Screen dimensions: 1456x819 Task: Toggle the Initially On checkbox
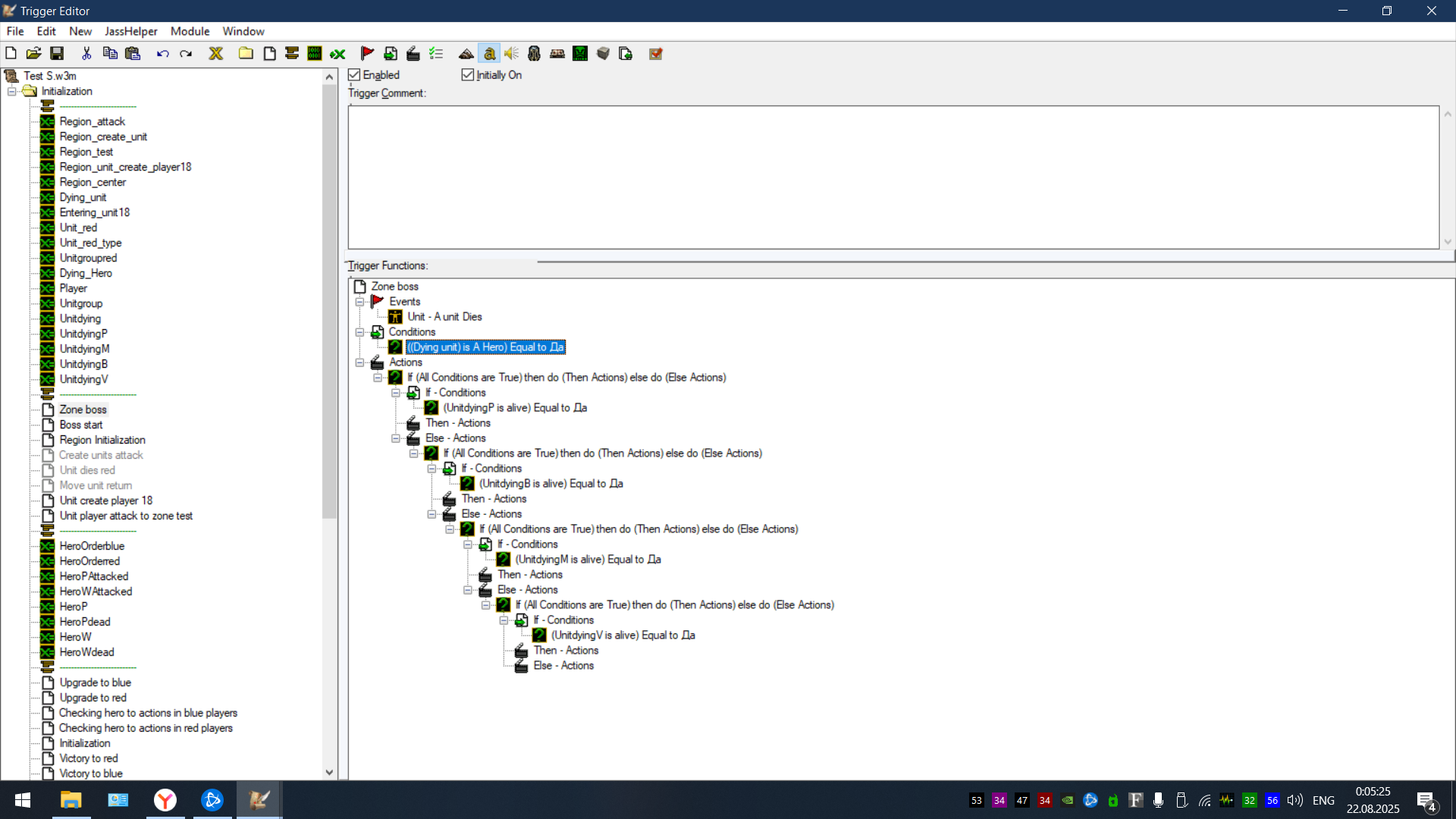[x=468, y=75]
